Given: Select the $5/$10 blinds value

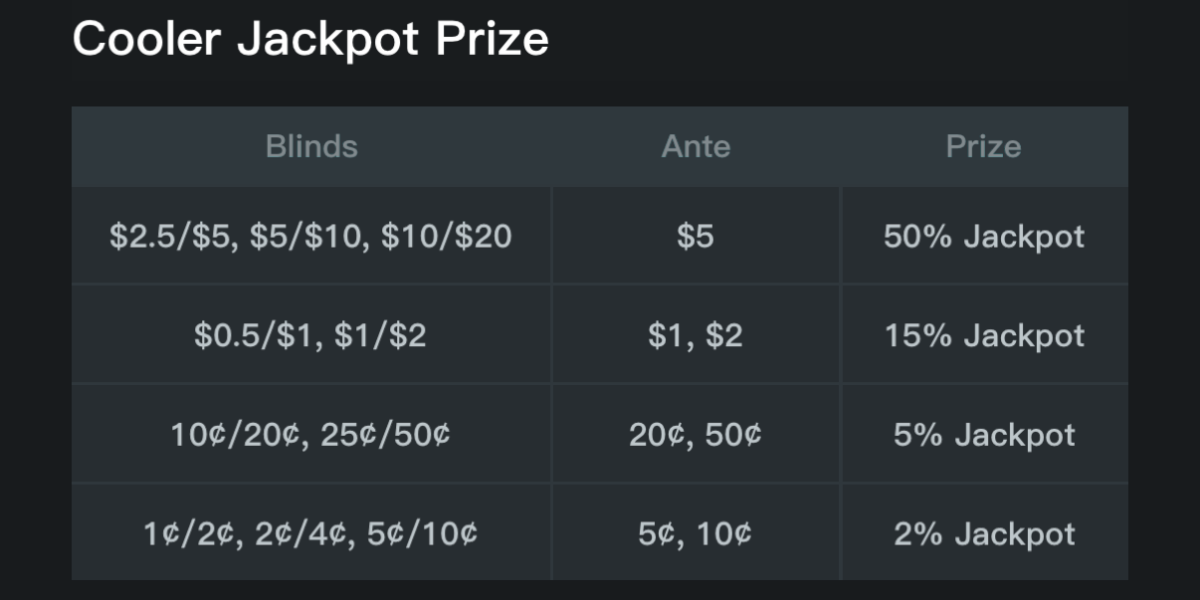Looking at the screenshot, I should (305, 236).
